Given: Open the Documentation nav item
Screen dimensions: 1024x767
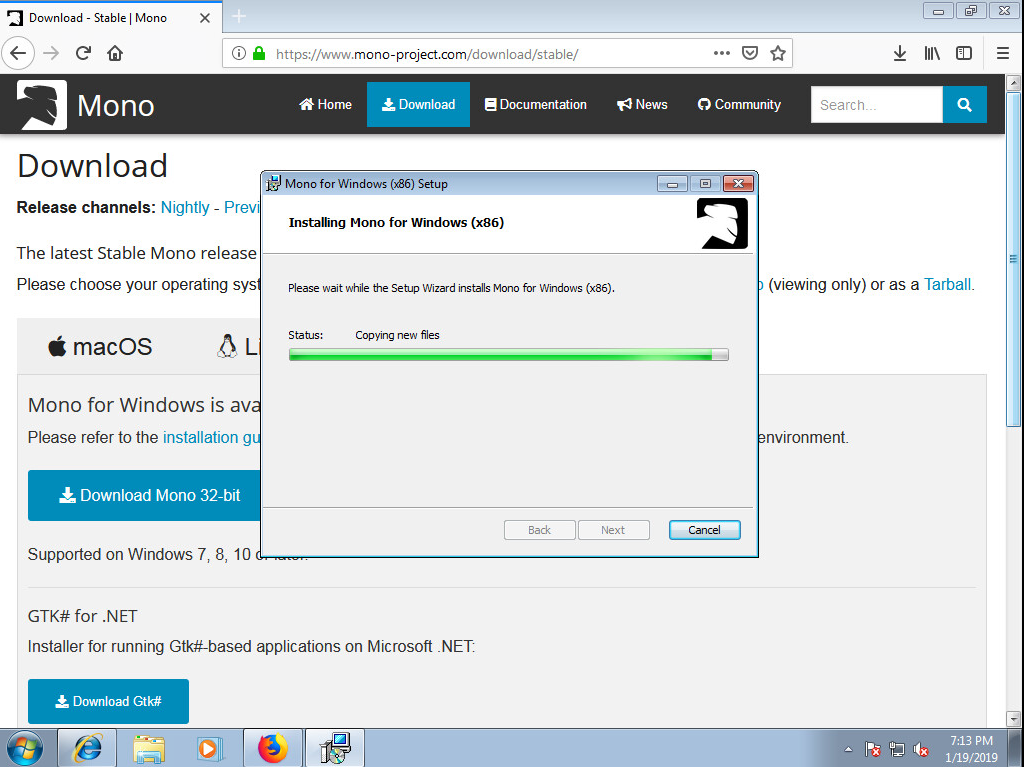Looking at the screenshot, I should (536, 105).
